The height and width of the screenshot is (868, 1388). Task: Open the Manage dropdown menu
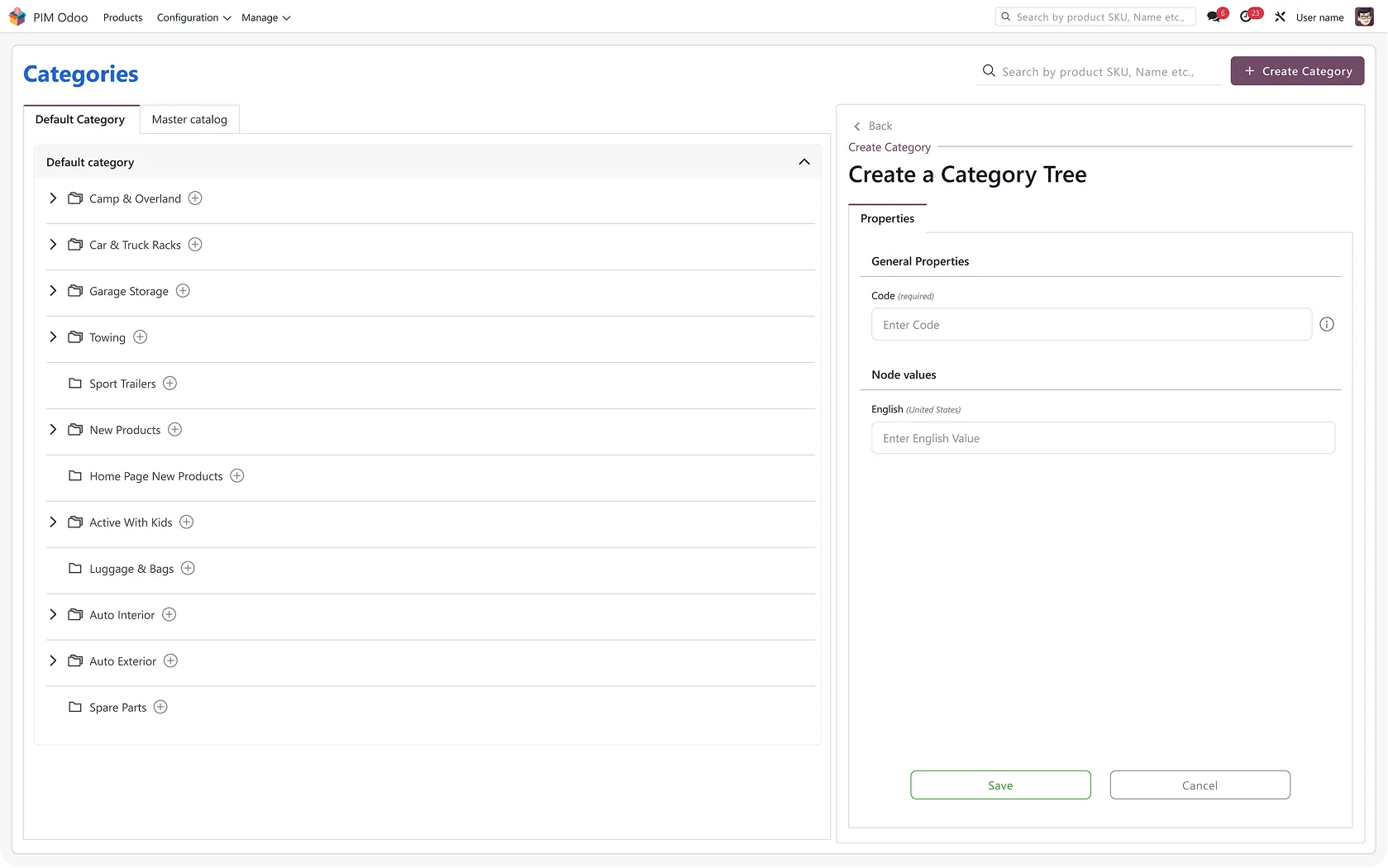(x=265, y=17)
